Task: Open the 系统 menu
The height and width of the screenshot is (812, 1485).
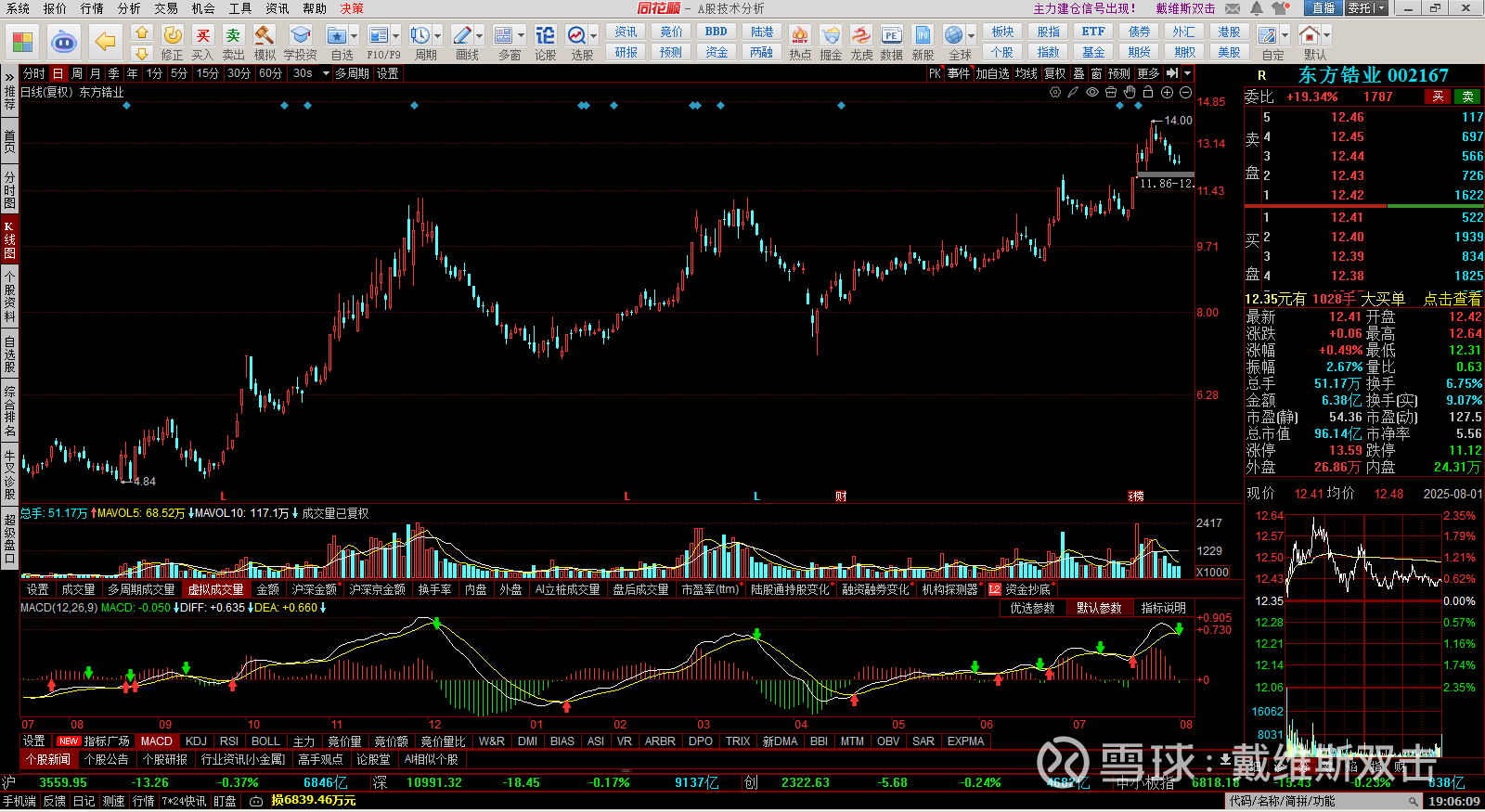Action: coord(18,8)
